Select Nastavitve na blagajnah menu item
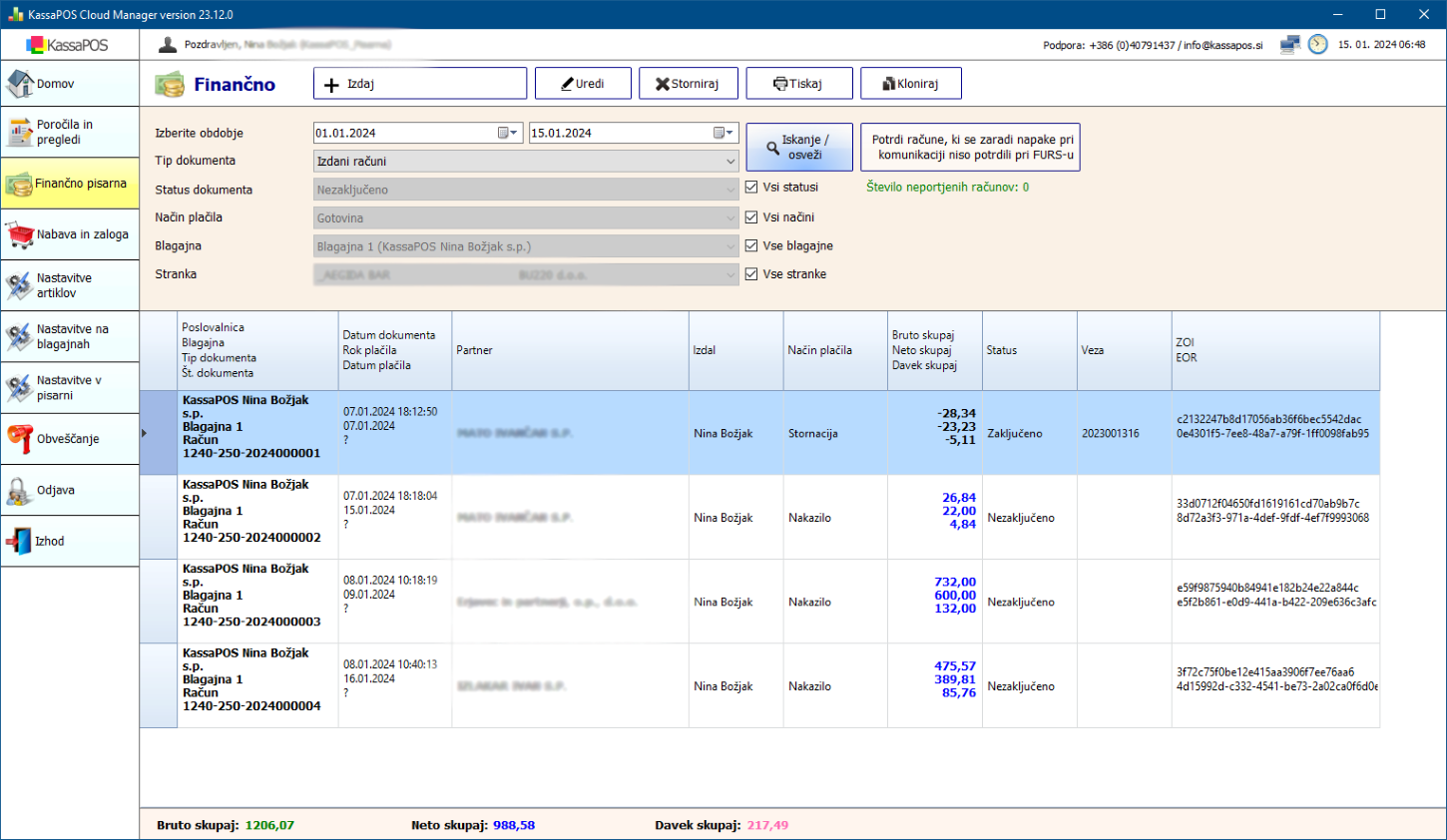This screenshot has height=840, width=1447. (x=70, y=336)
